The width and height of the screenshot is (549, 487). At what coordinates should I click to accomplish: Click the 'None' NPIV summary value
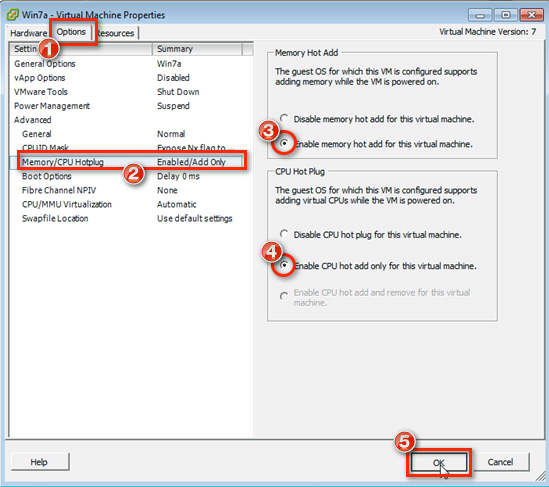[167, 190]
